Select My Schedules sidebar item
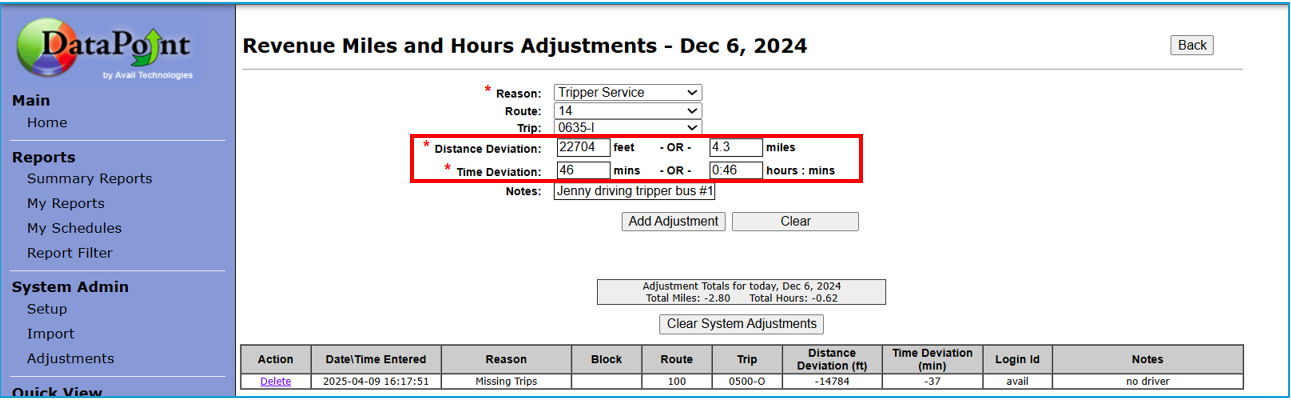 [74, 228]
